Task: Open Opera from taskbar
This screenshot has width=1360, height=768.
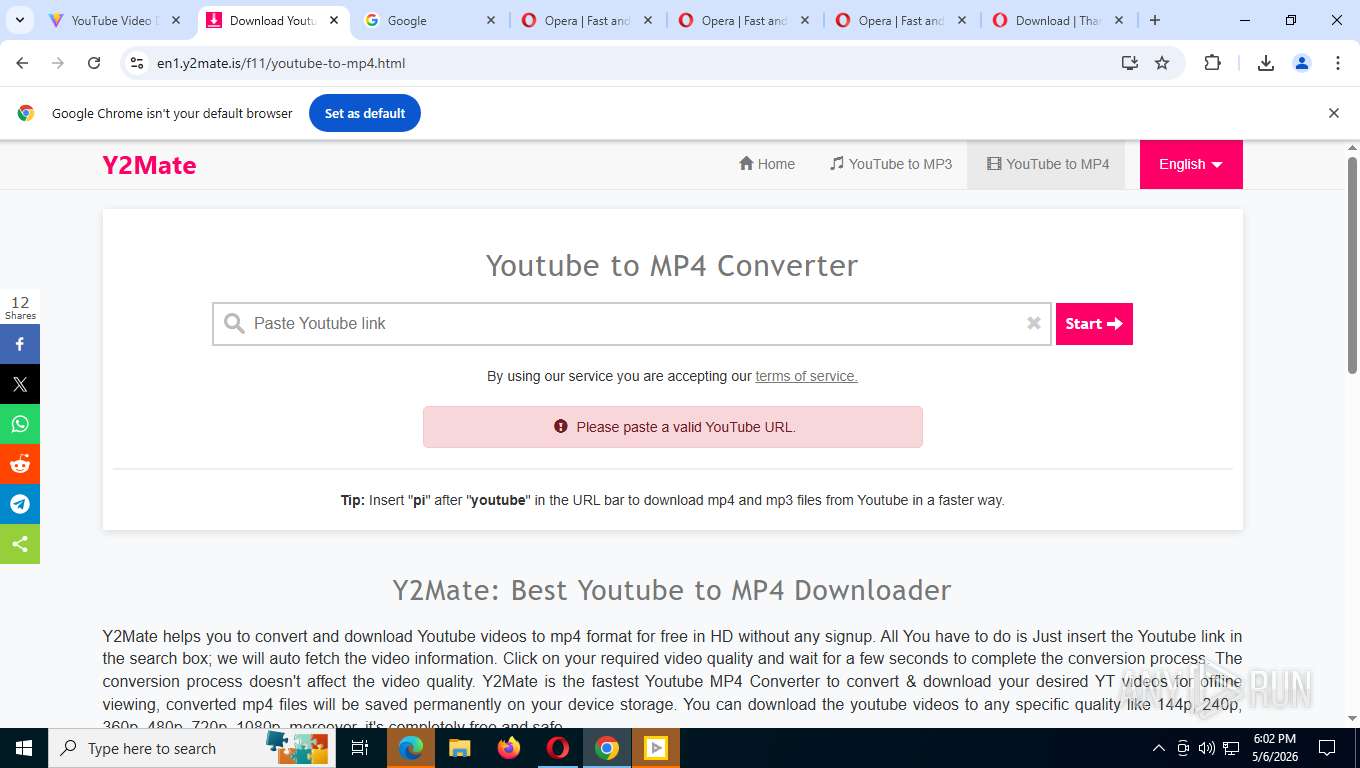Action: pos(558,748)
